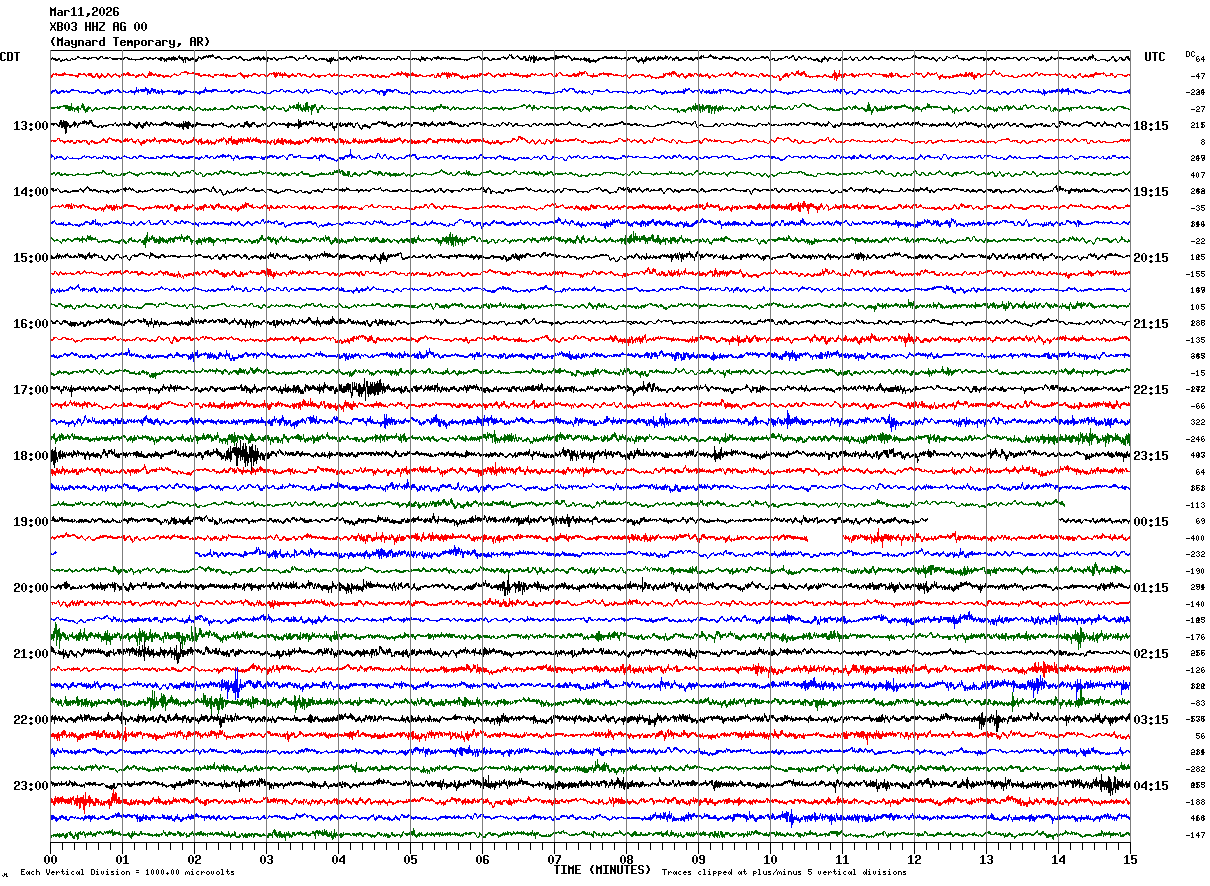Click minute tick label 12 on the axis
The image size is (1210, 886).
914,859
